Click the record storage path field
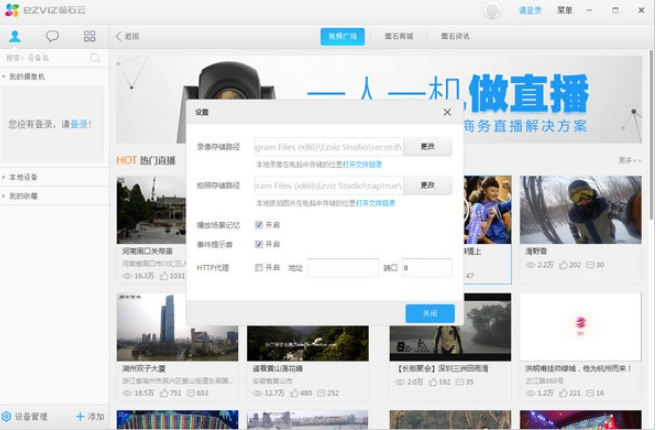Image resolution: width=661 pixels, height=430 pixels. pos(329,147)
